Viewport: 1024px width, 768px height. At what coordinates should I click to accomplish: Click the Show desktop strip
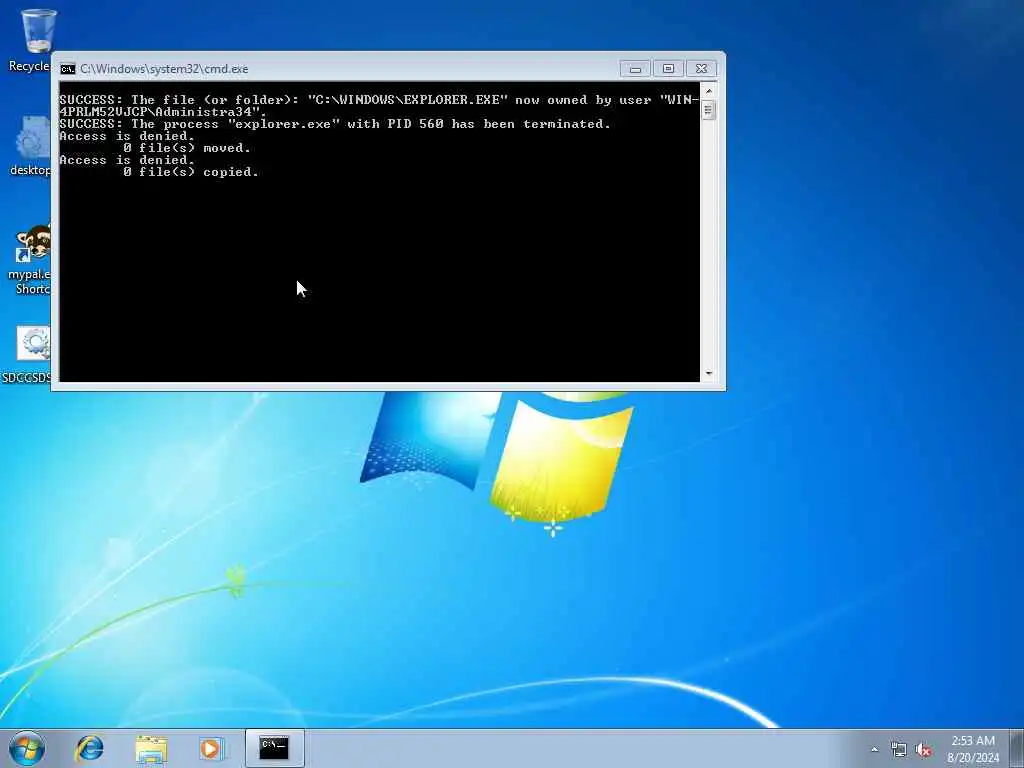1017,748
